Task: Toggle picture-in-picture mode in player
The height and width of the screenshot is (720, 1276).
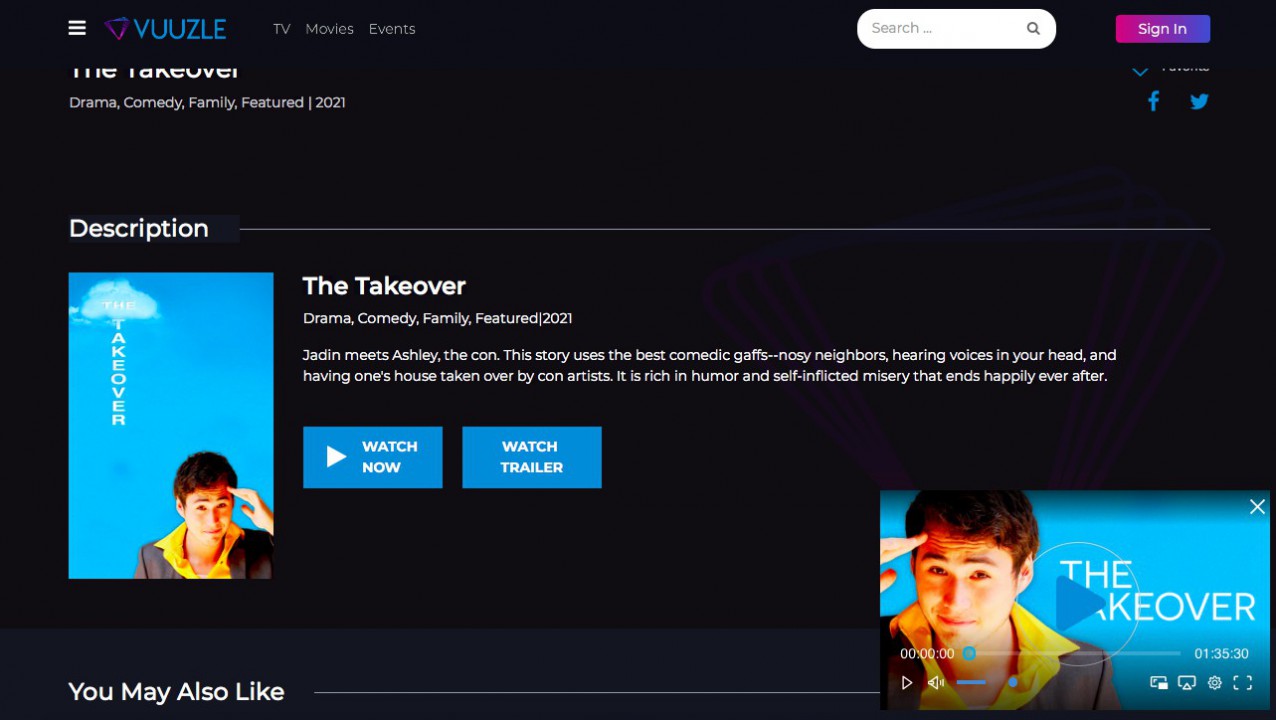Action: 1158,683
